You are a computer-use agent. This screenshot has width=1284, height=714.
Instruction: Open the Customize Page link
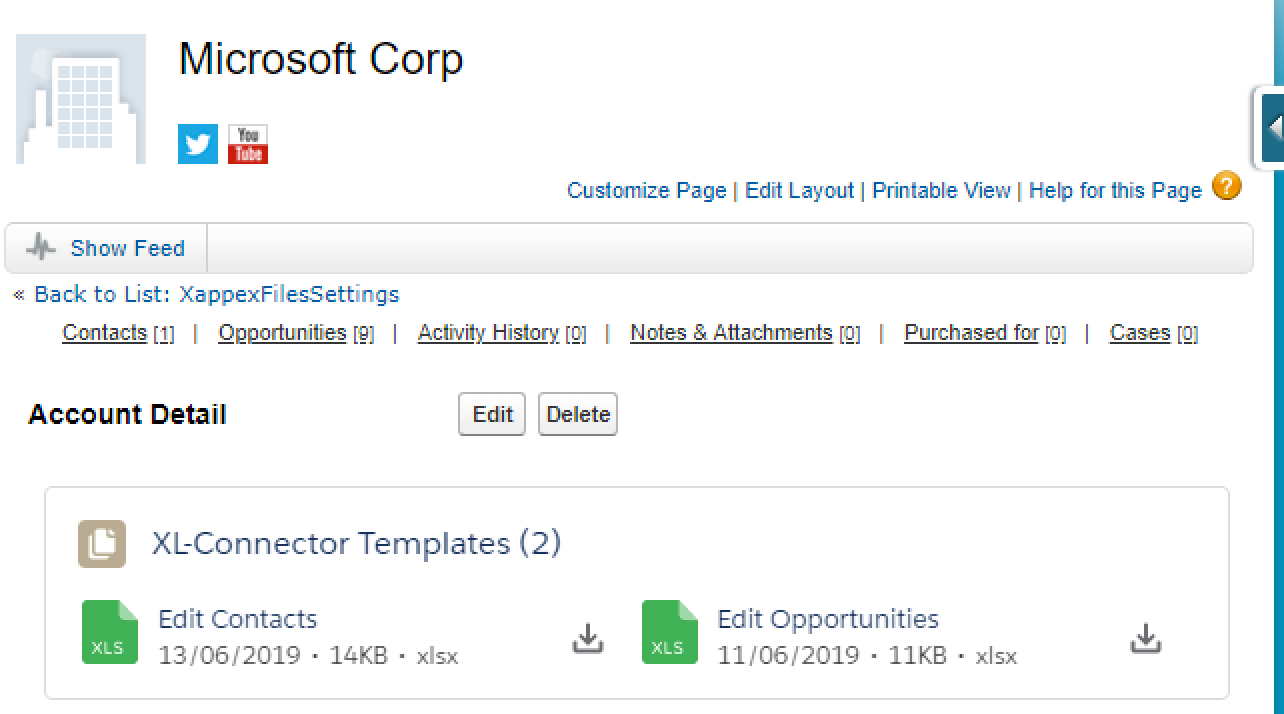click(647, 191)
